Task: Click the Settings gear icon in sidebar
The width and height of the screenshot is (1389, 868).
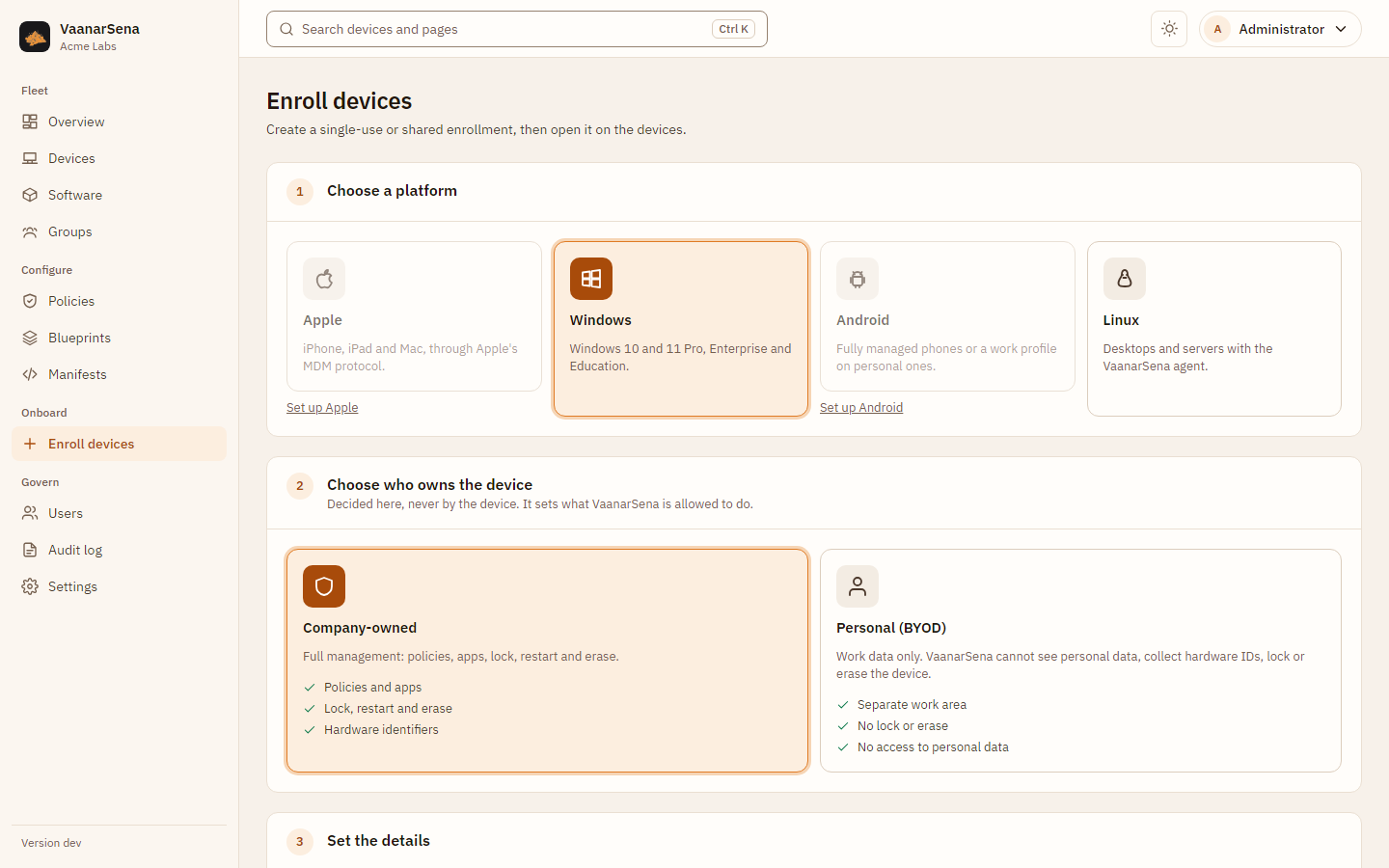Action: click(30, 586)
